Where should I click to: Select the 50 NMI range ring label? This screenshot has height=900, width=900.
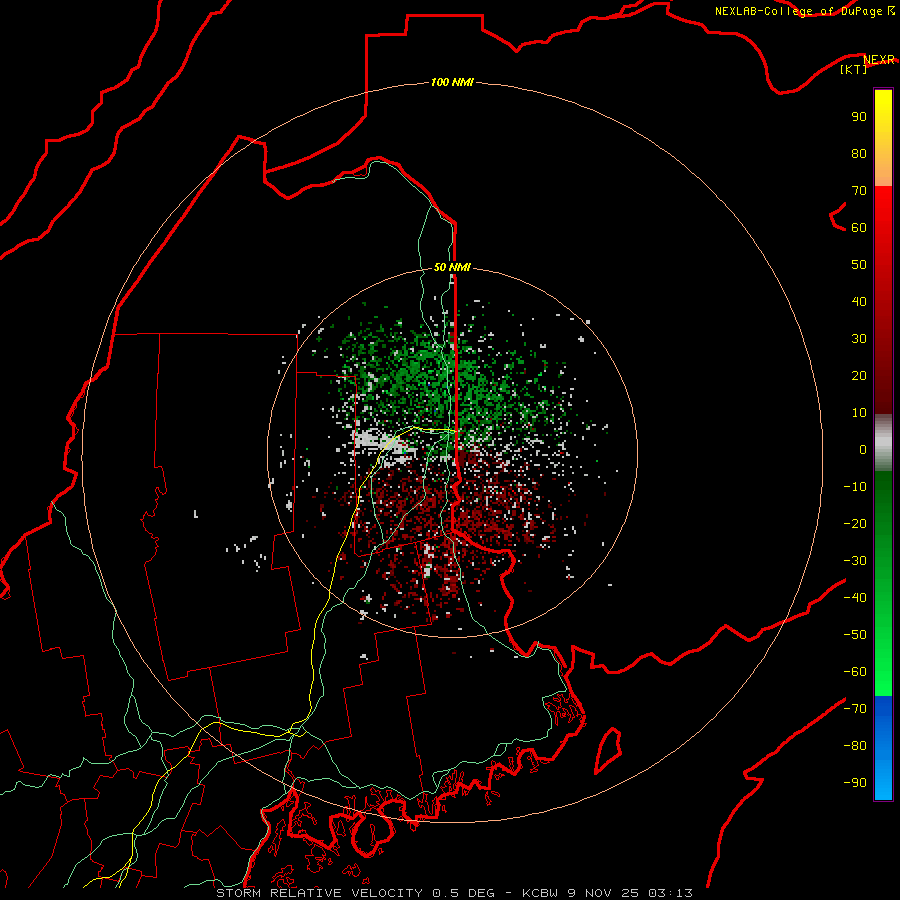tap(452, 267)
